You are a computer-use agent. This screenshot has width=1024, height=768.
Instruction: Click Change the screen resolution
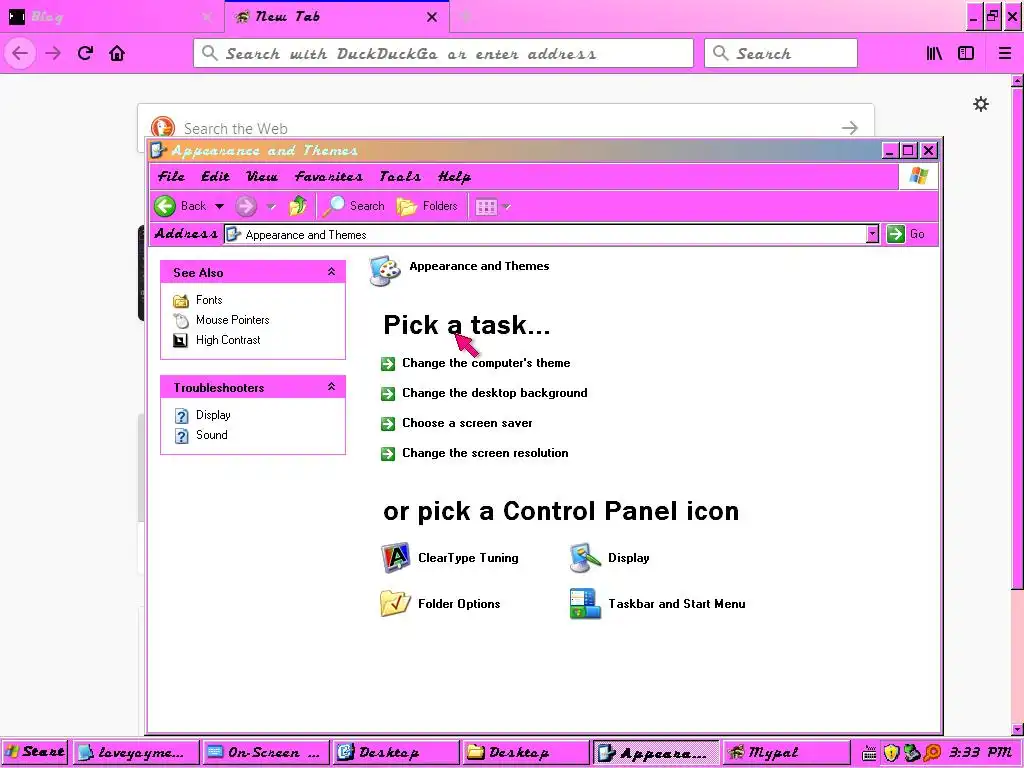(475, 453)
